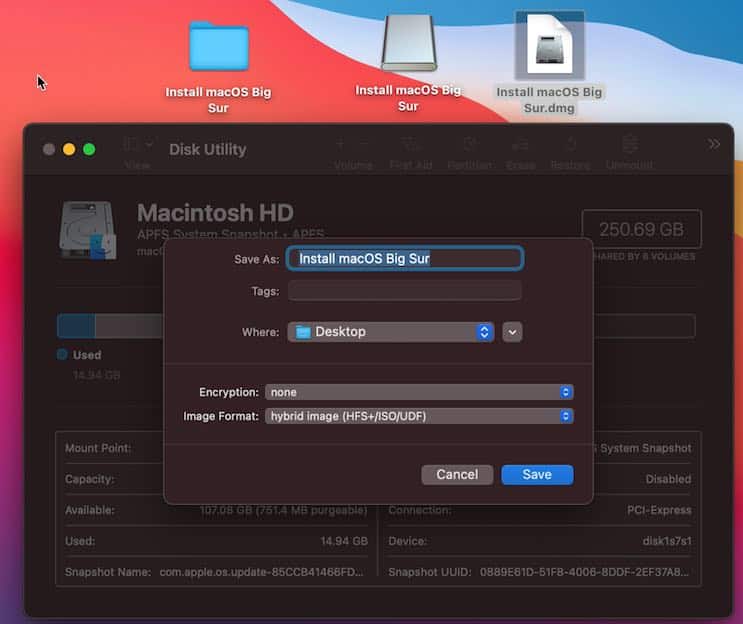Select the Install macOS Big Sur drive icon
Image resolution: width=743 pixels, height=624 pixels.
(409, 43)
